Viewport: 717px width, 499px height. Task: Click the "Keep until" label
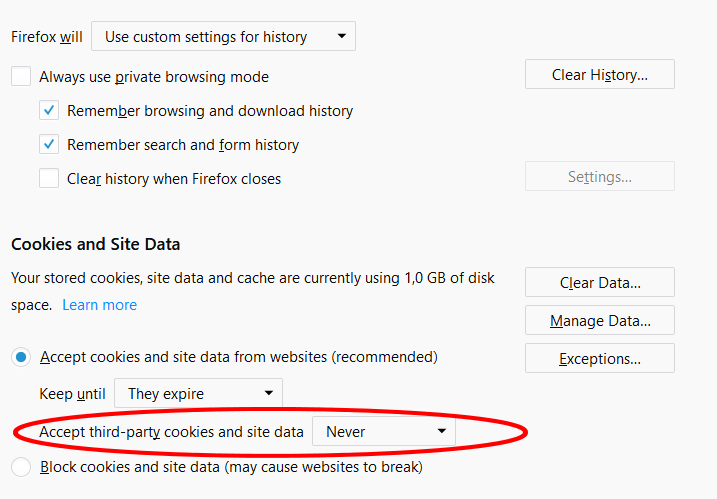[71, 394]
